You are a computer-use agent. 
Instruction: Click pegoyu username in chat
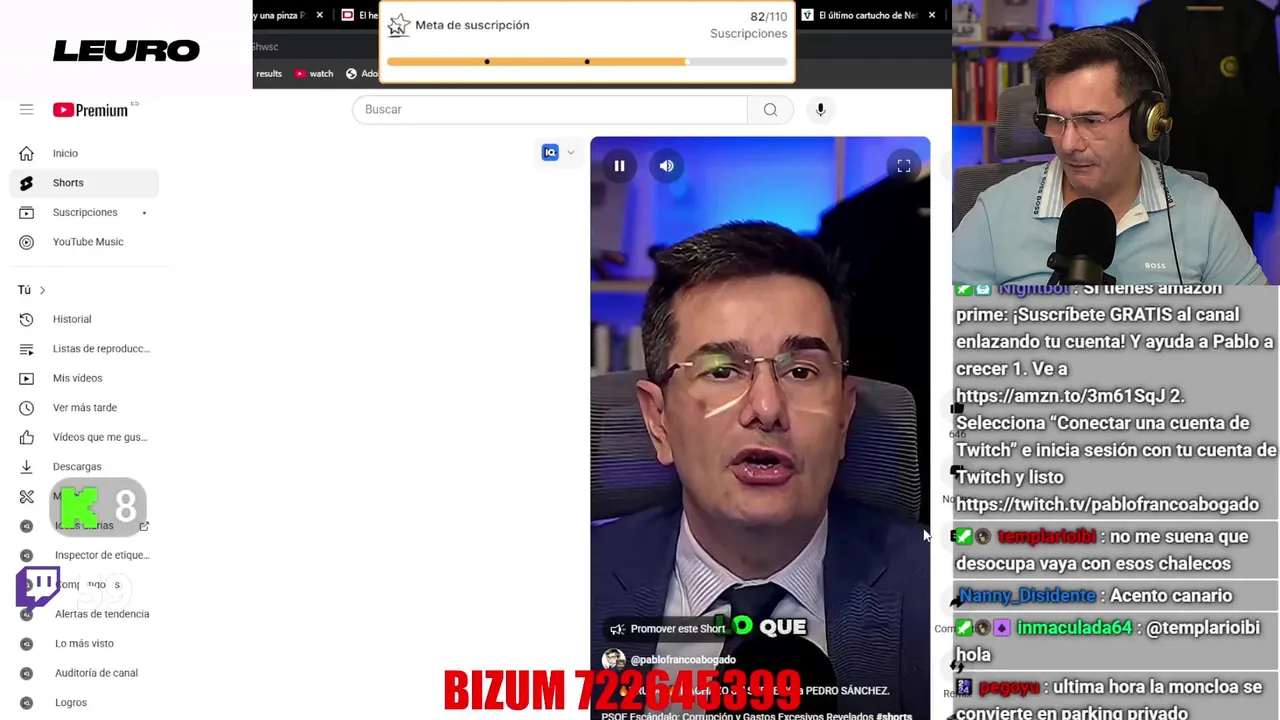click(x=1009, y=688)
